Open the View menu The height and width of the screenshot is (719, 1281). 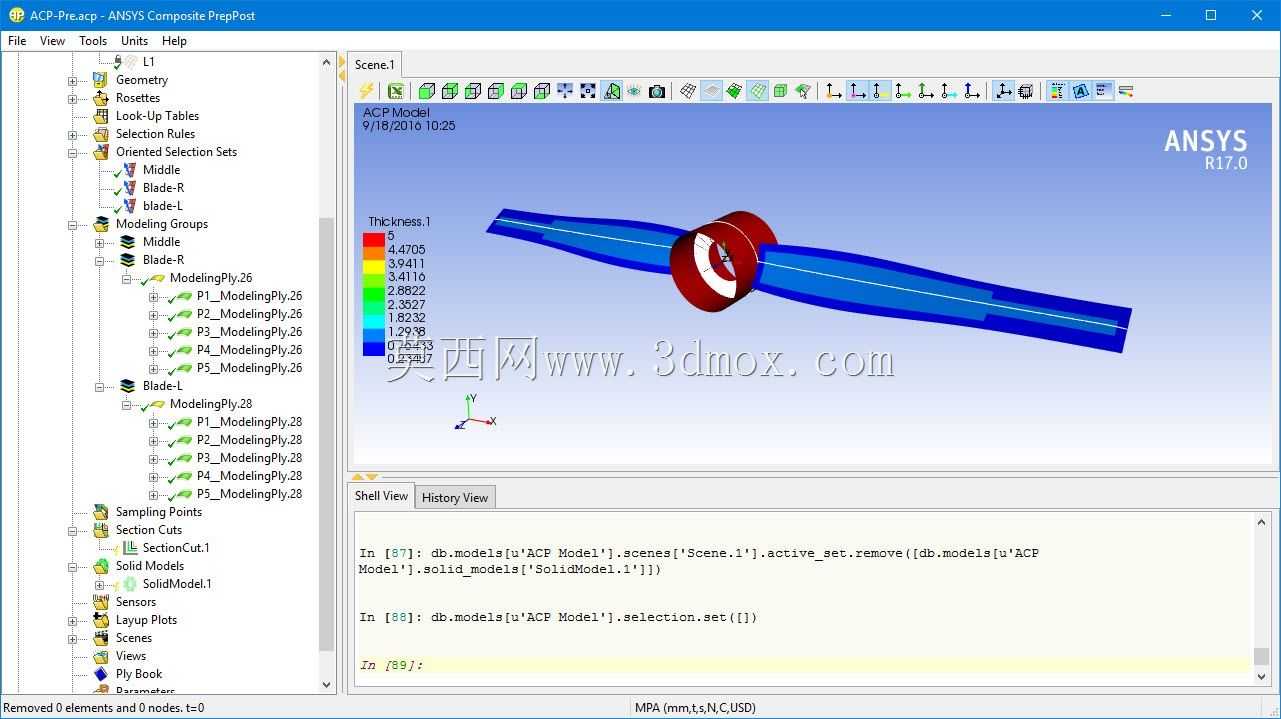(x=52, y=41)
